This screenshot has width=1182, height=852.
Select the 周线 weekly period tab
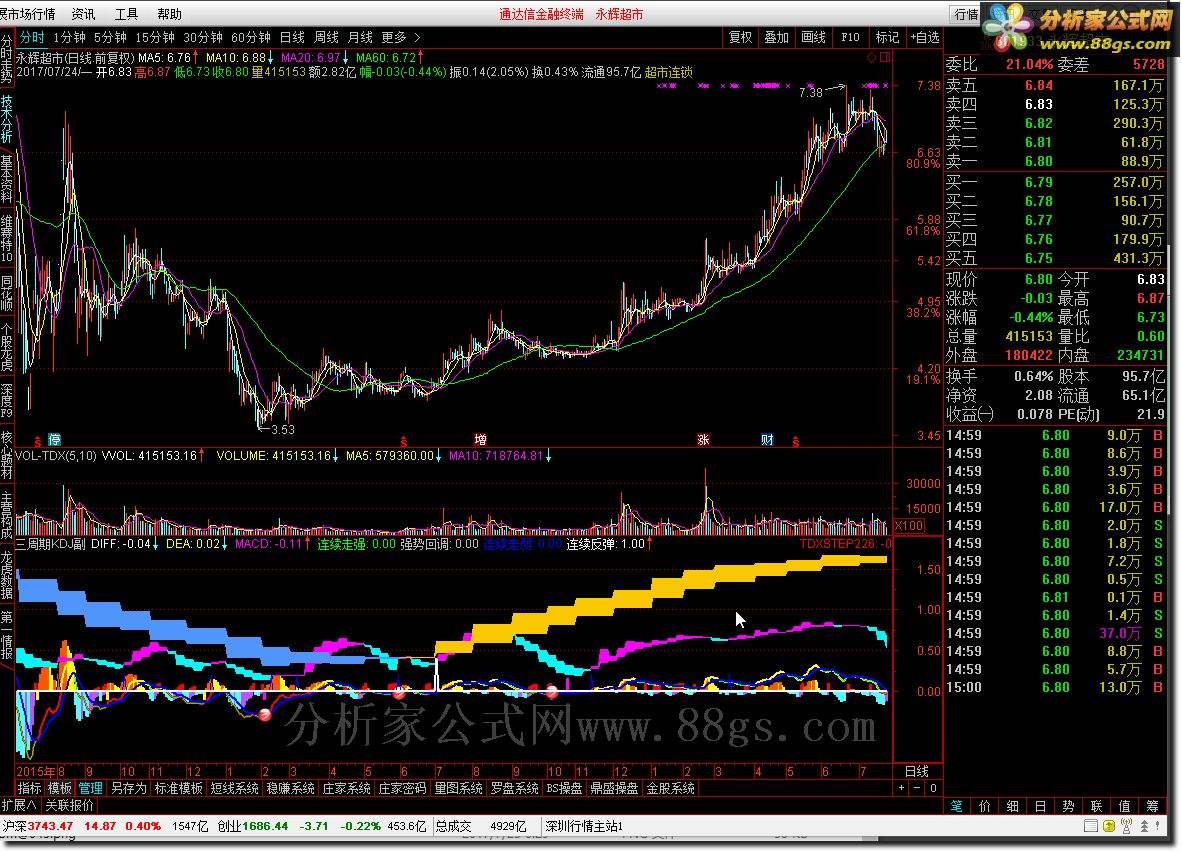coord(326,37)
